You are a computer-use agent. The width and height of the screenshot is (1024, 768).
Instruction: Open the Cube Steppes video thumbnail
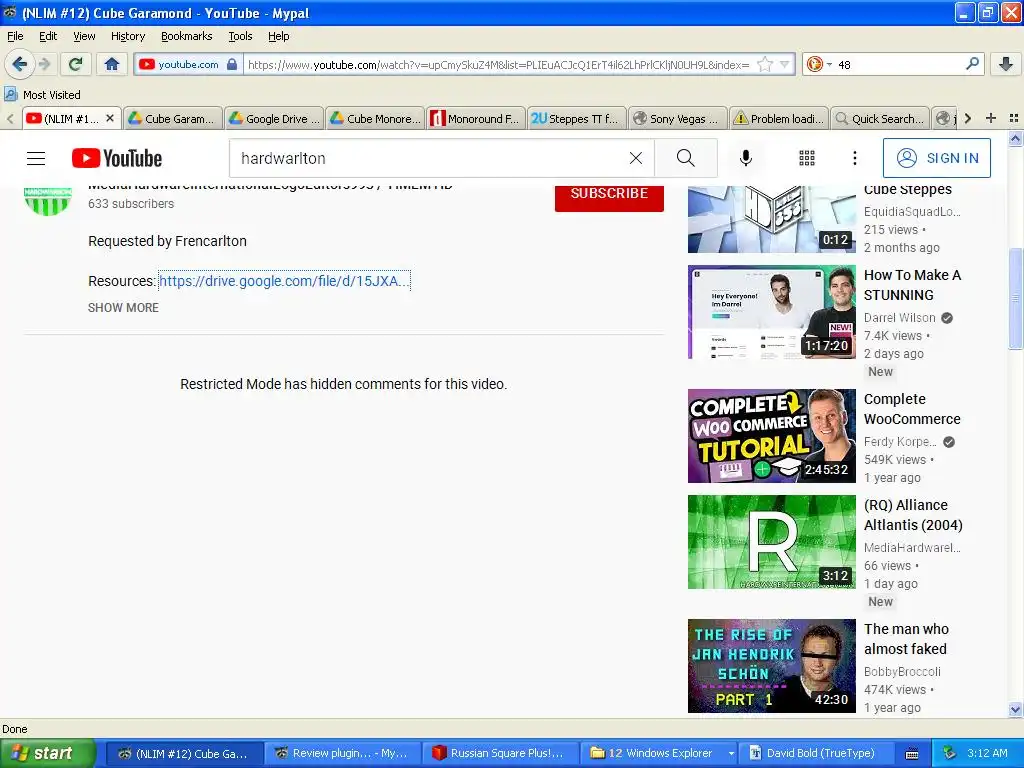[771, 219]
